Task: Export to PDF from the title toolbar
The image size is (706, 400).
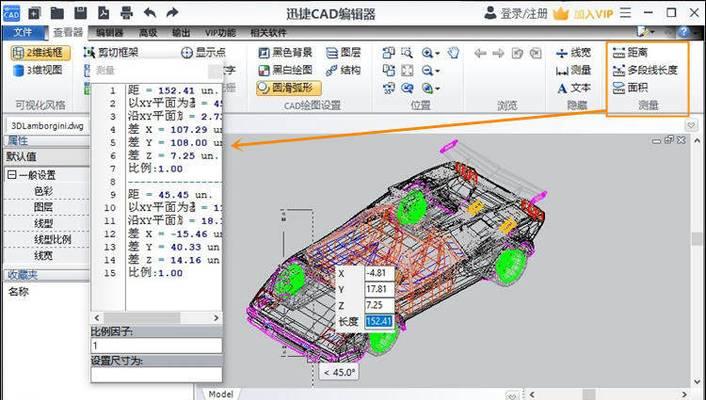Action: (x=104, y=13)
